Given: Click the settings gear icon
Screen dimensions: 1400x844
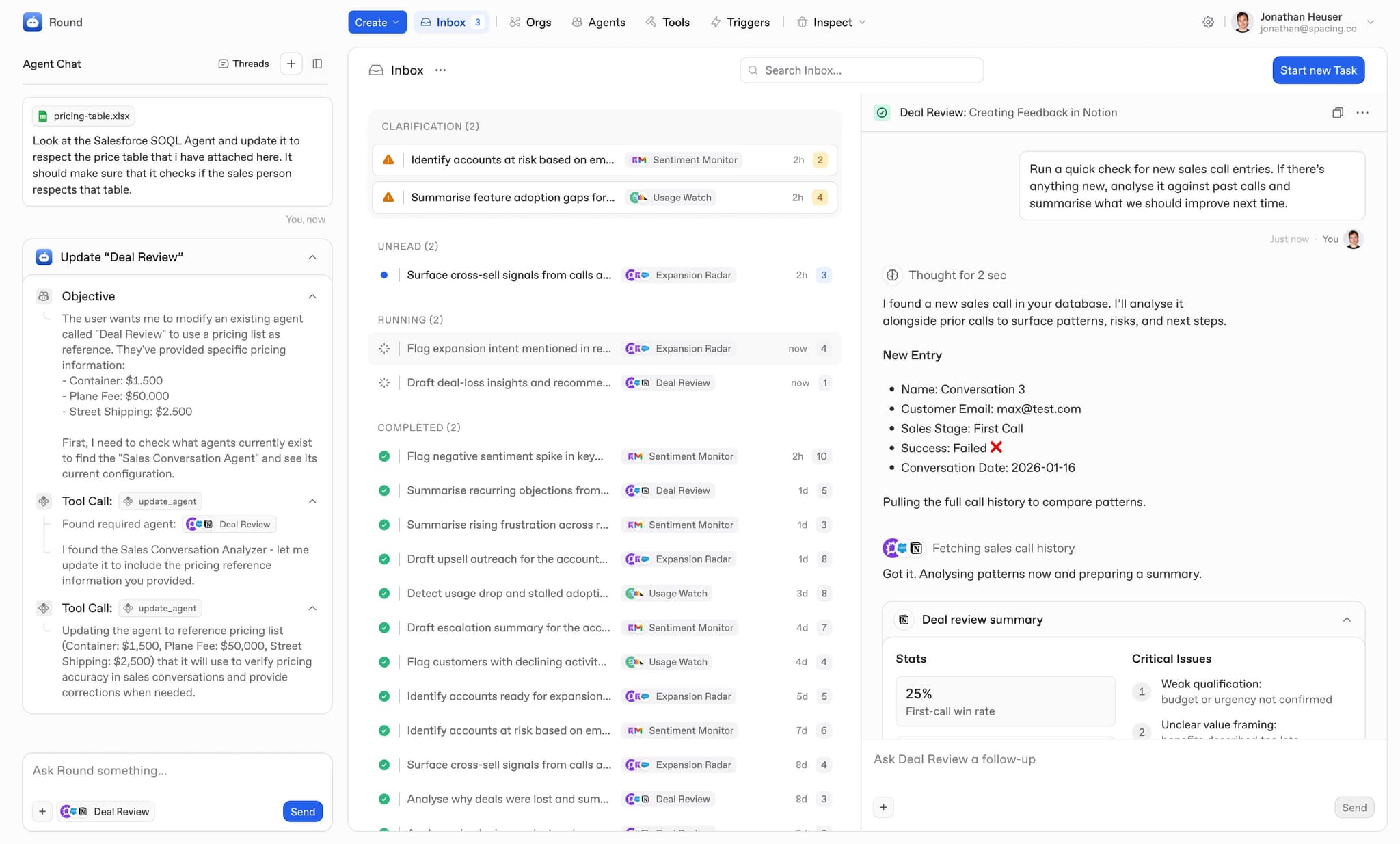Looking at the screenshot, I should tap(1208, 22).
